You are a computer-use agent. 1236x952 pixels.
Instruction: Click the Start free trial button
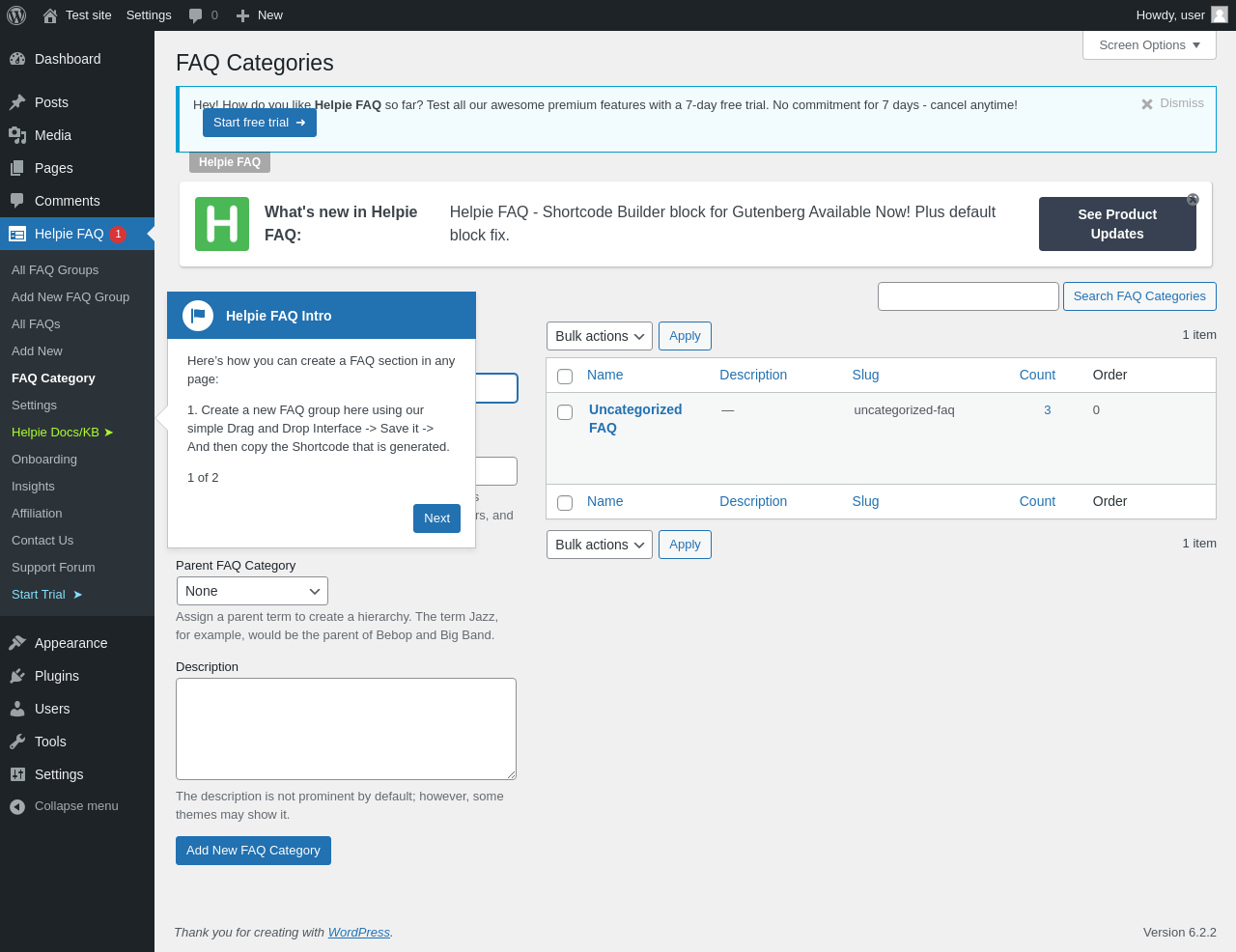tap(260, 123)
